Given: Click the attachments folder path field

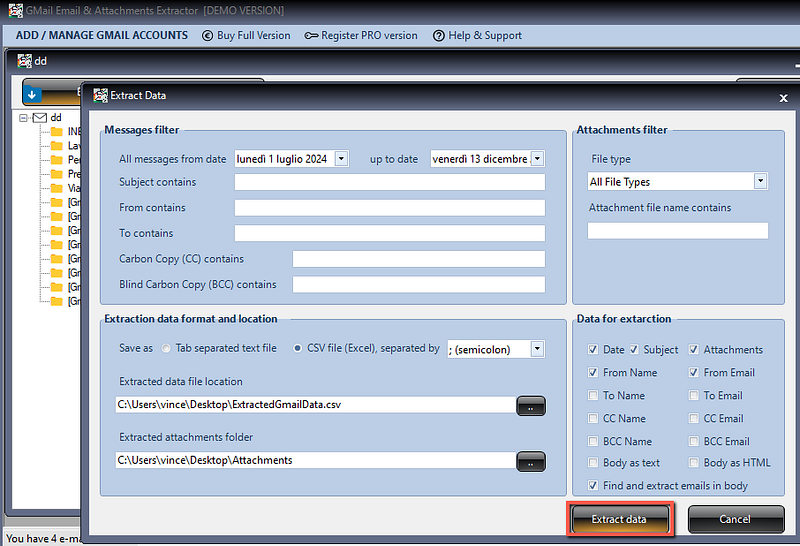Looking at the screenshot, I should click(x=315, y=460).
